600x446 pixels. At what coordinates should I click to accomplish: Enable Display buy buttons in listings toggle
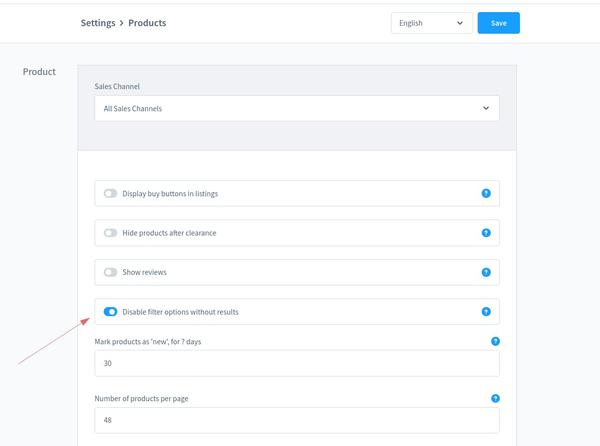pos(110,193)
